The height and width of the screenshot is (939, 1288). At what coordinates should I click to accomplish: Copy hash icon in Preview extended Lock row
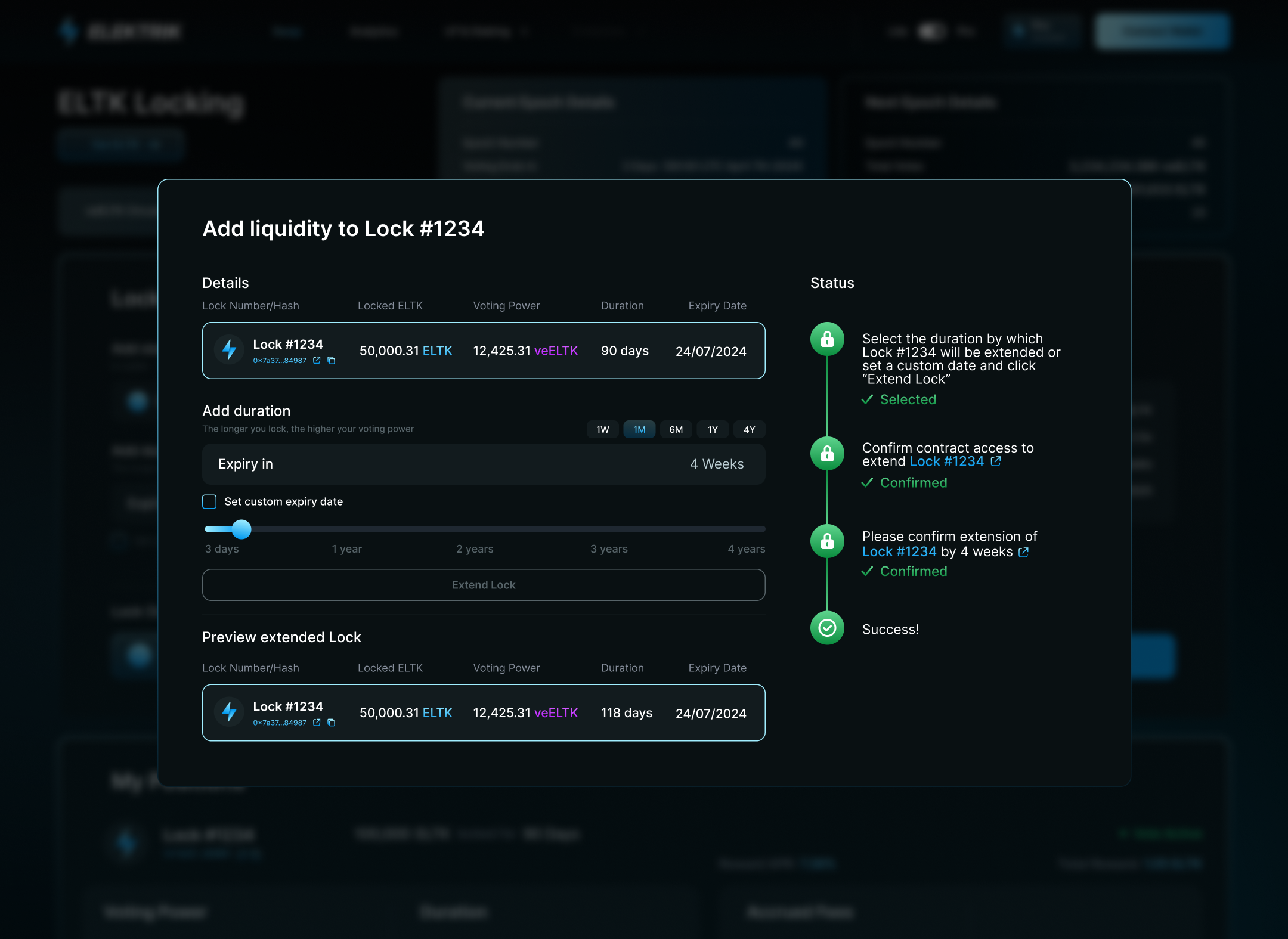click(332, 722)
